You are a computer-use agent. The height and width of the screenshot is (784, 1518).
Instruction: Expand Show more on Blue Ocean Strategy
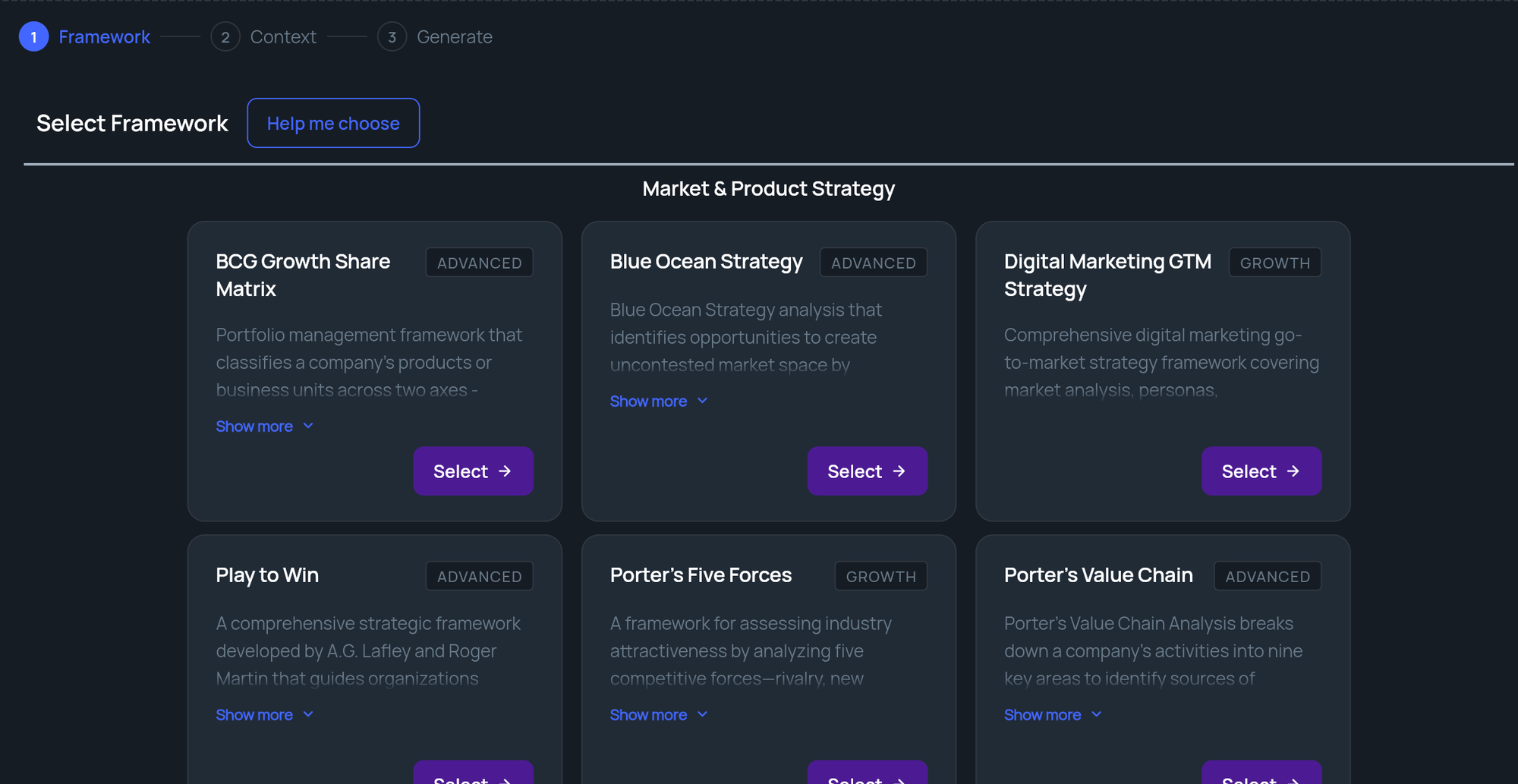click(x=659, y=401)
